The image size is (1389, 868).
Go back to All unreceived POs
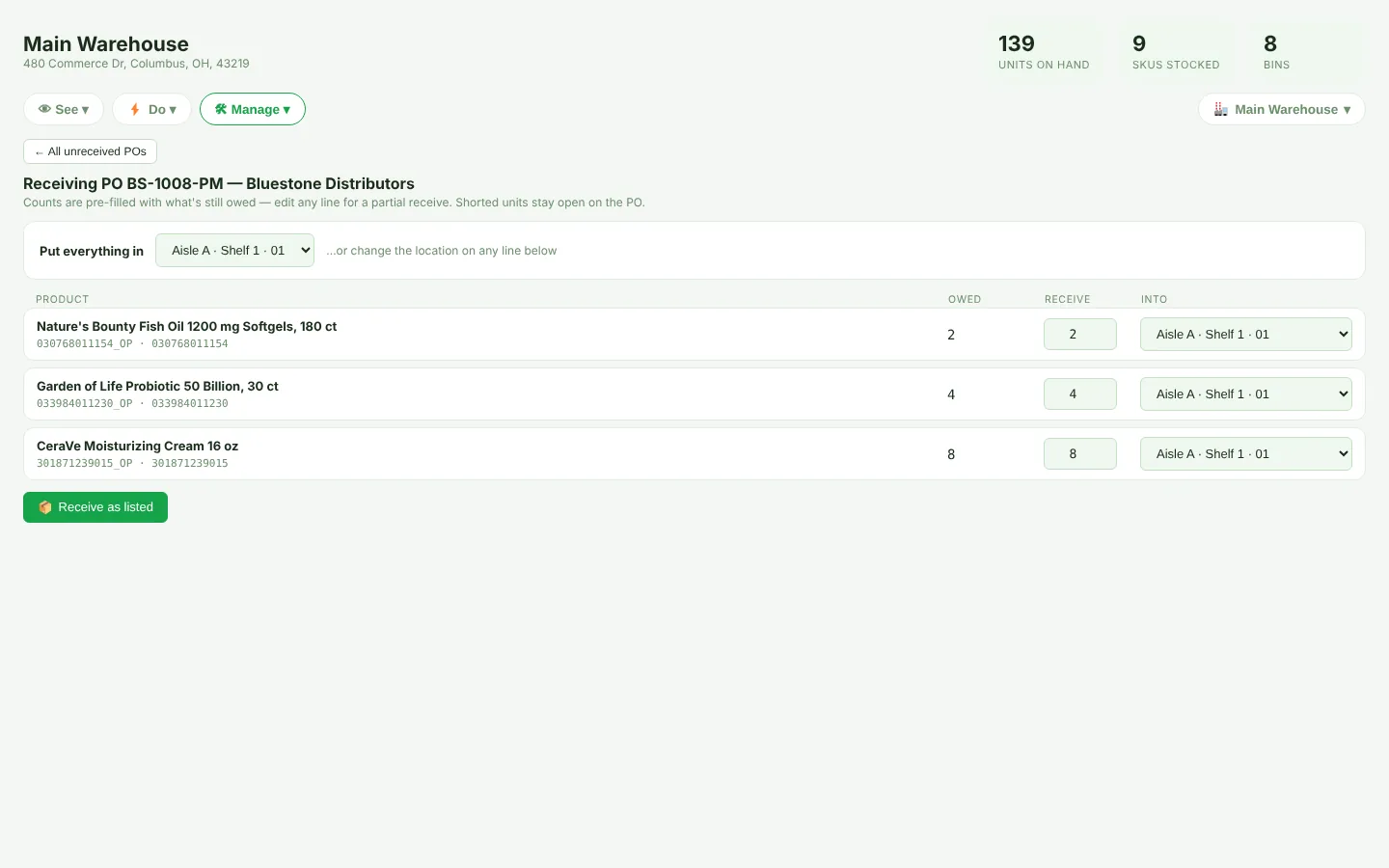pos(90,151)
